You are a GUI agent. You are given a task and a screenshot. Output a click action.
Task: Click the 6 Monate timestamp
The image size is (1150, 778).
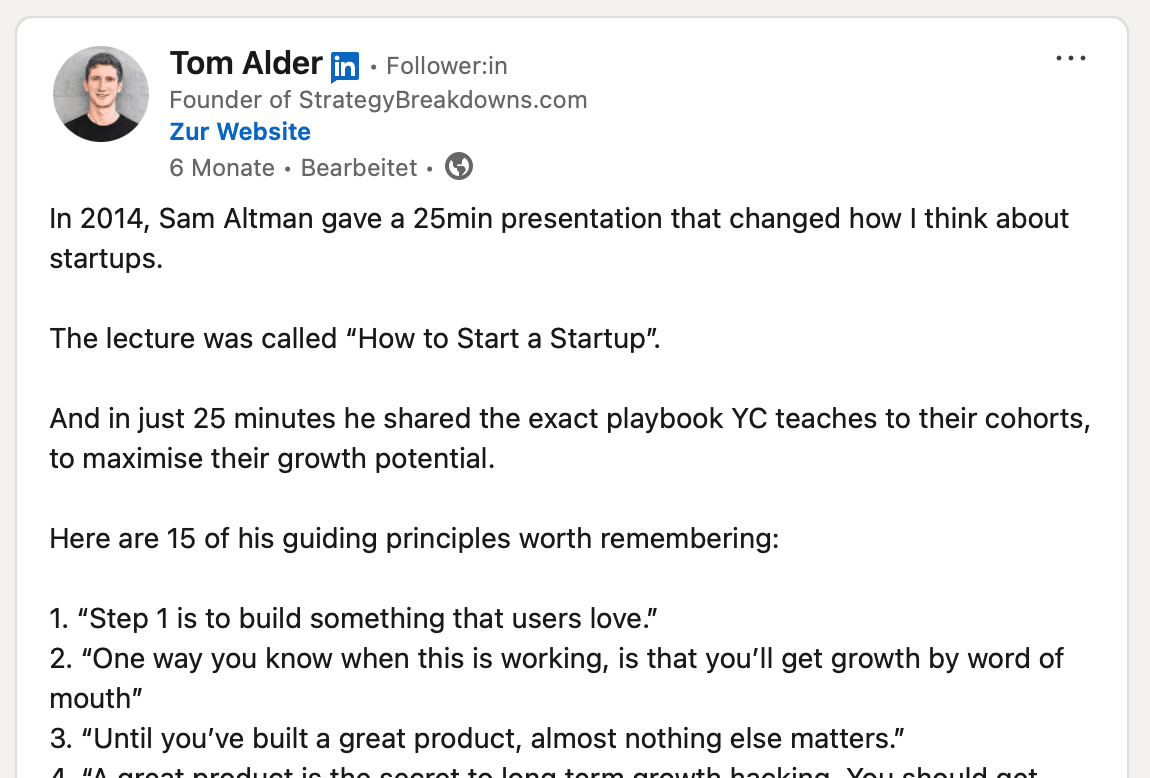coord(222,167)
